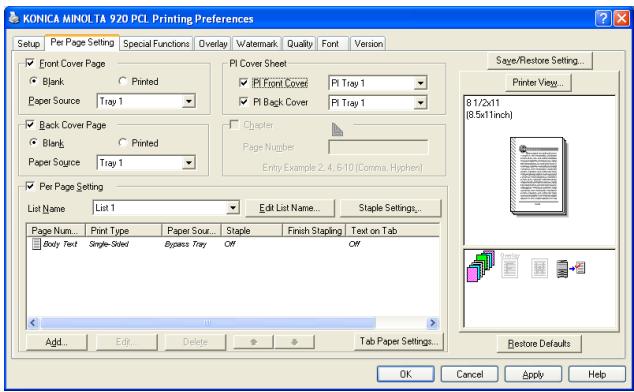This screenshot has height=392, width=634.
Task: Switch to the Setup tab
Action: tap(28, 43)
